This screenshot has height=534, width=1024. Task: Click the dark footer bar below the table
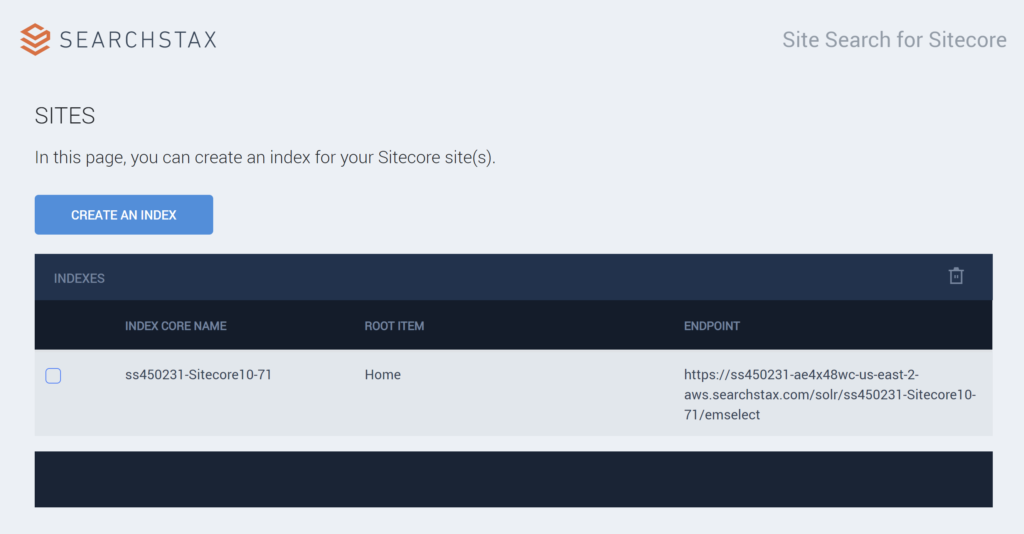pos(513,479)
